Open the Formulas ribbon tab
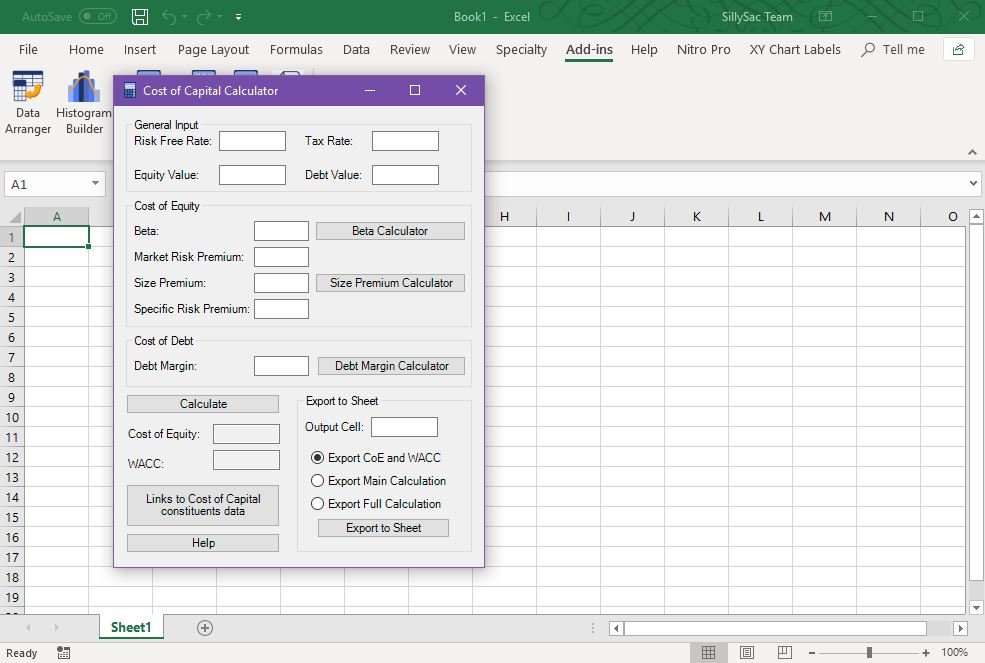Image resolution: width=985 pixels, height=663 pixels. click(296, 49)
